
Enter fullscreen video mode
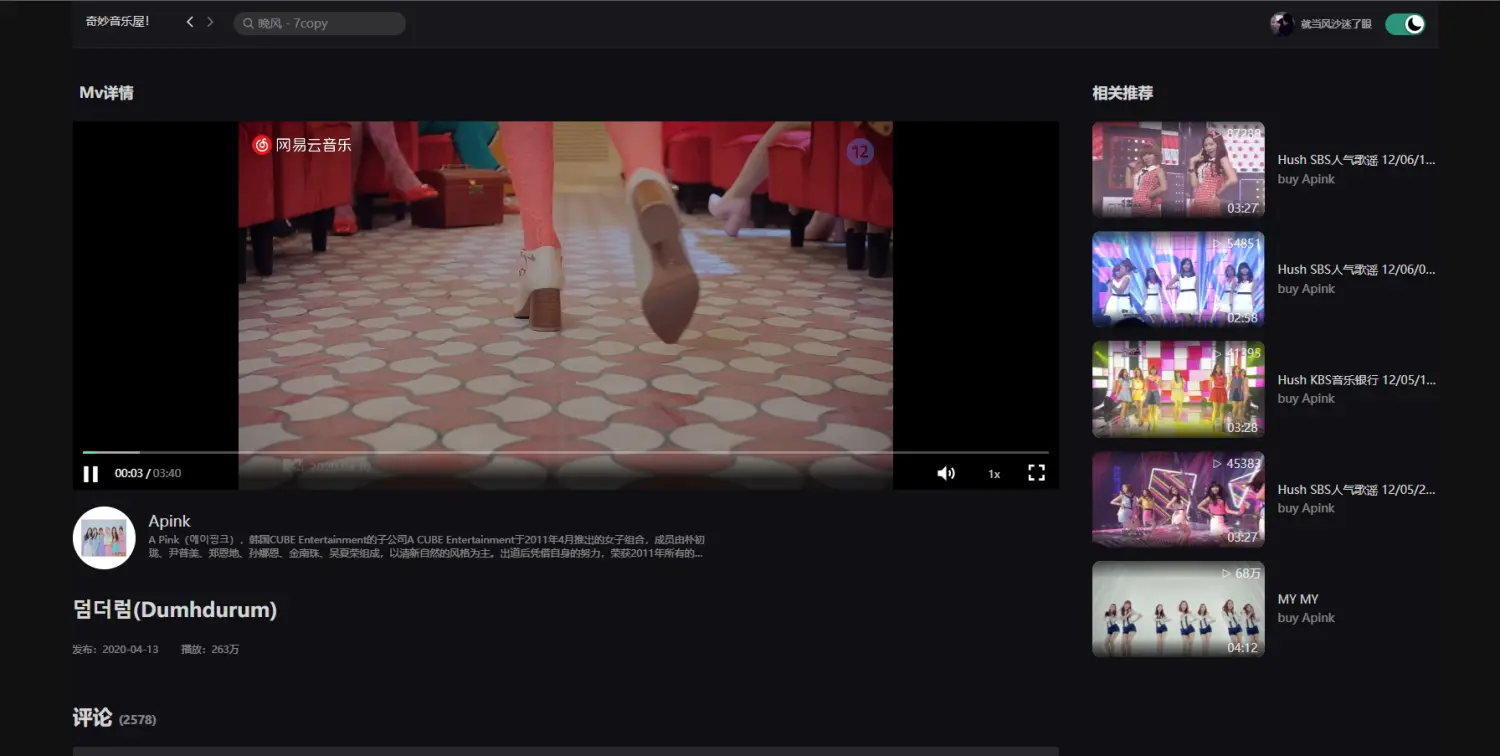[x=1037, y=473]
